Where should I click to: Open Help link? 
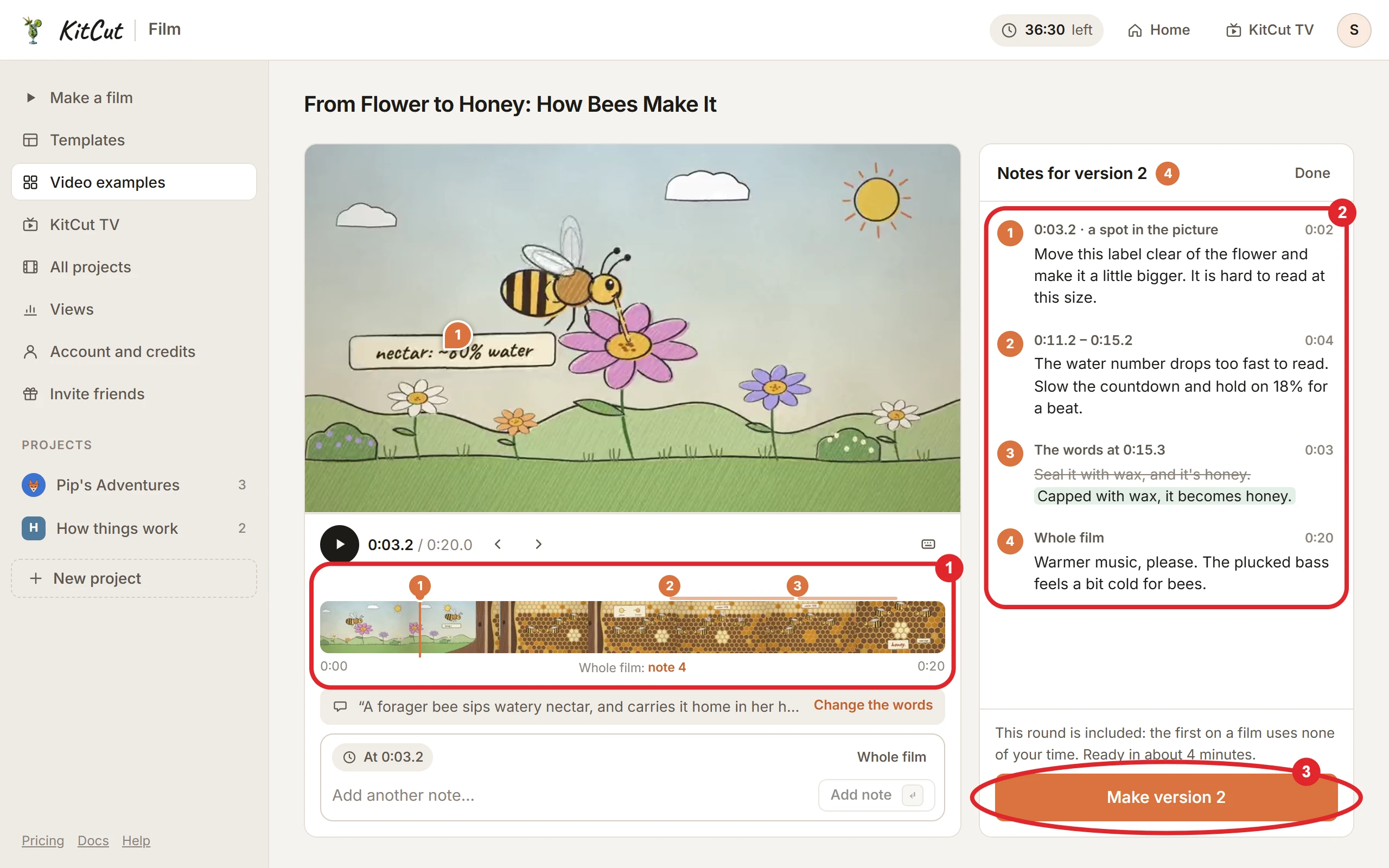(x=136, y=840)
